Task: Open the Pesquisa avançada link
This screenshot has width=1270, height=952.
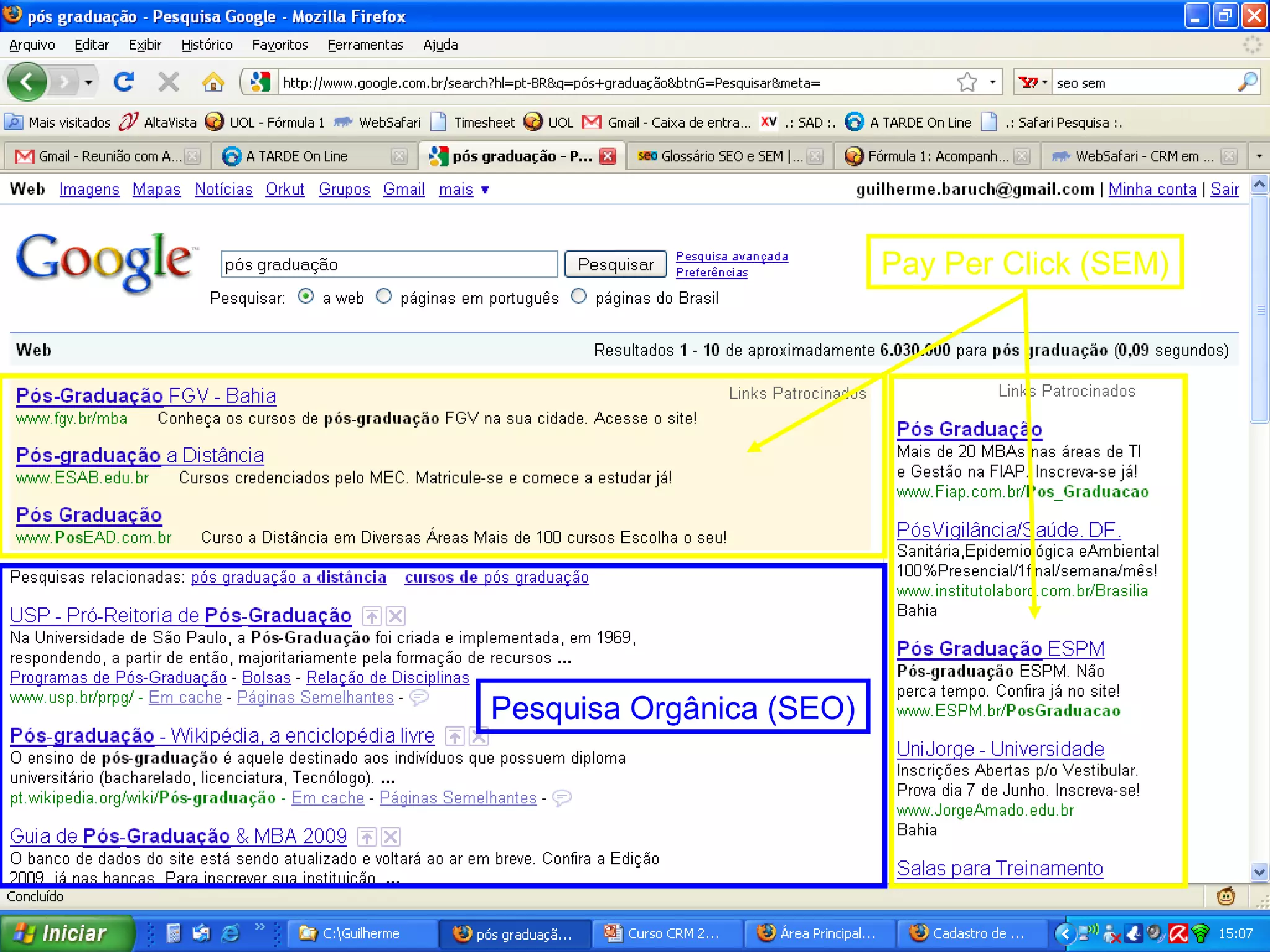Action: 732,256
